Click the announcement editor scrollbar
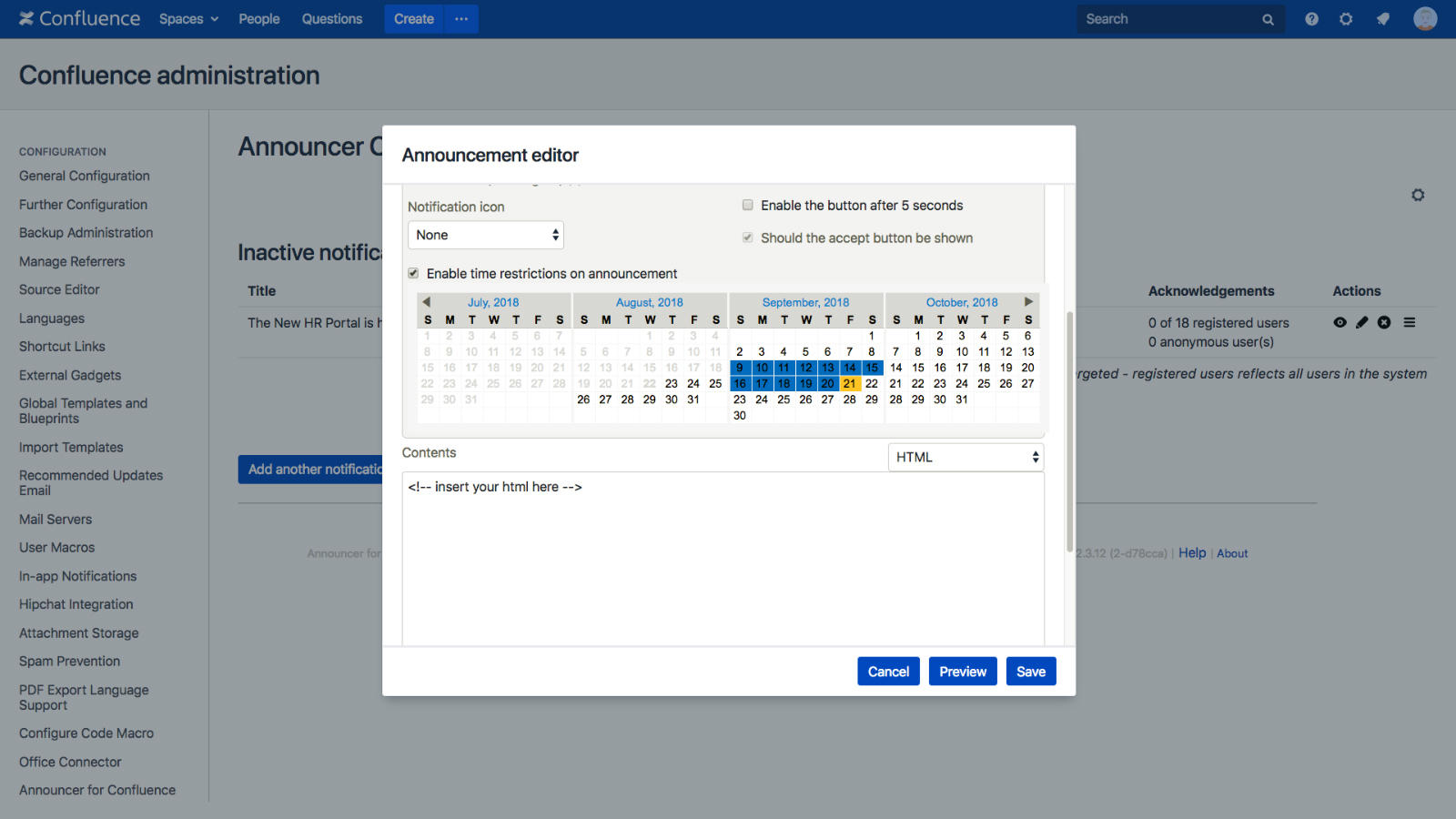Image resolution: width=1456 pixels, height=819 pixels. pos(1069,431)
